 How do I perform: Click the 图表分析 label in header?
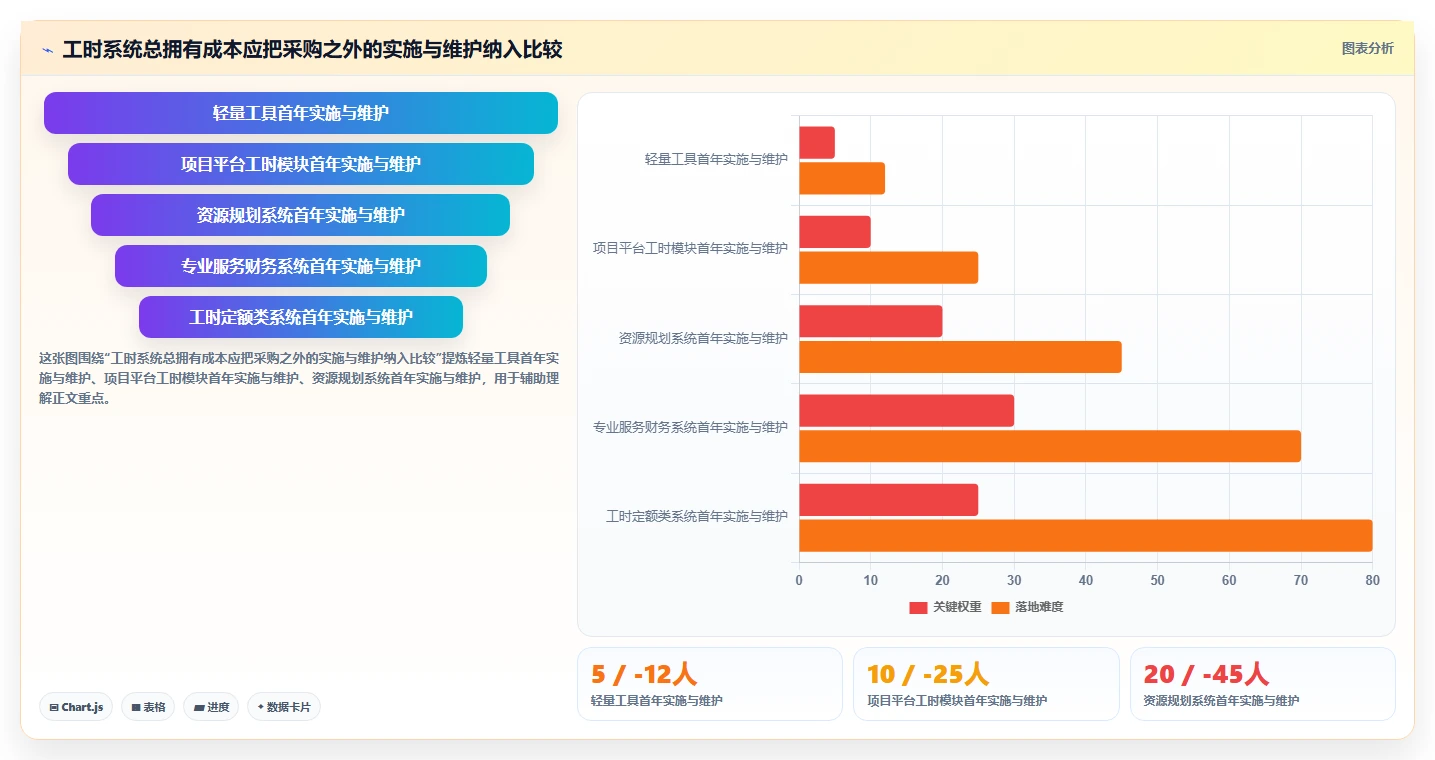pyautogui.click(x=1367, y=48)
